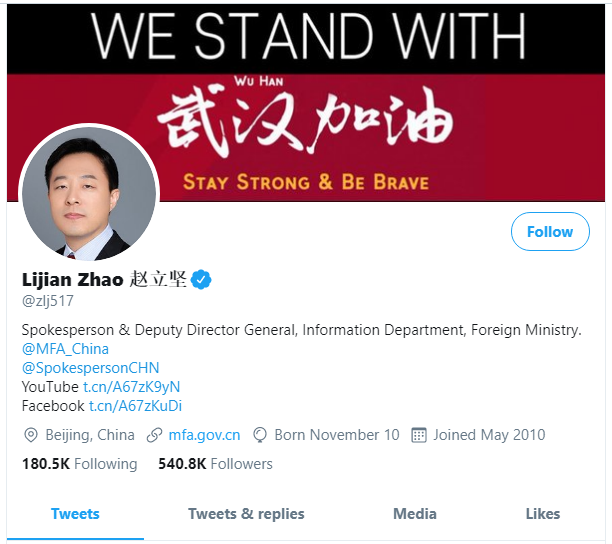Open the circular profile photo
612x544 pixels.
(x=89, y=194)
